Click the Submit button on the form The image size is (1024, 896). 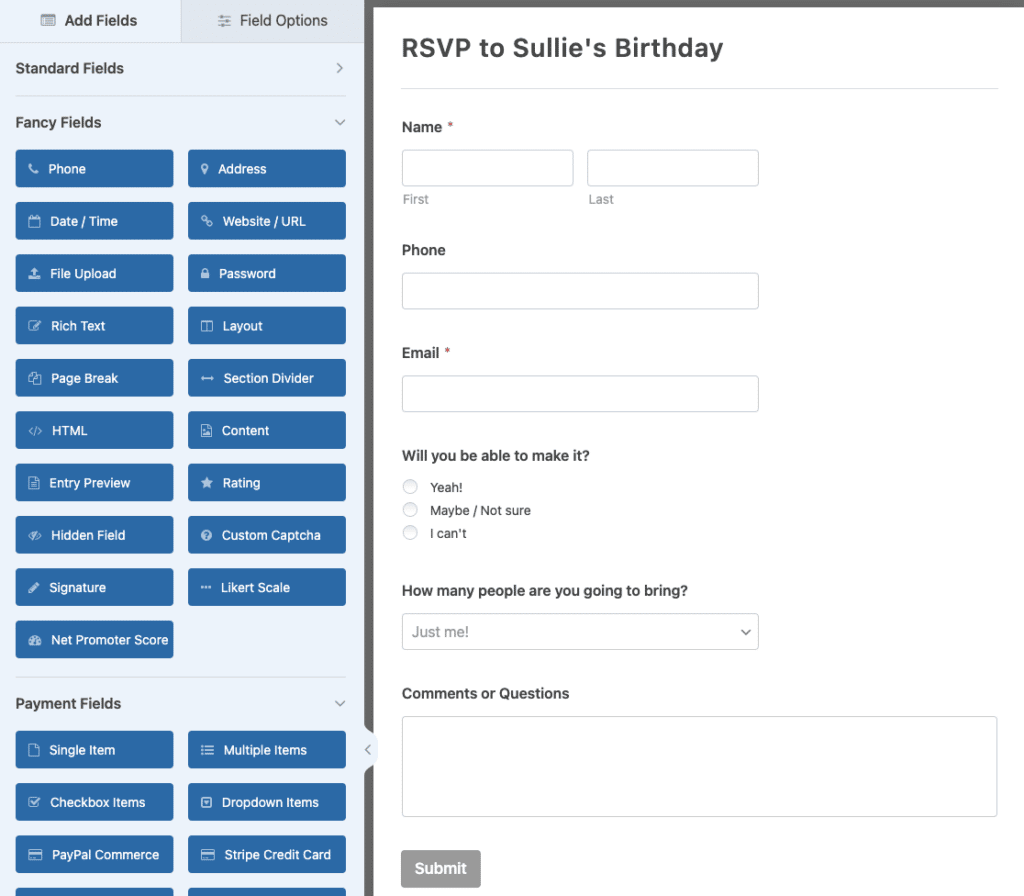[440, 868]
